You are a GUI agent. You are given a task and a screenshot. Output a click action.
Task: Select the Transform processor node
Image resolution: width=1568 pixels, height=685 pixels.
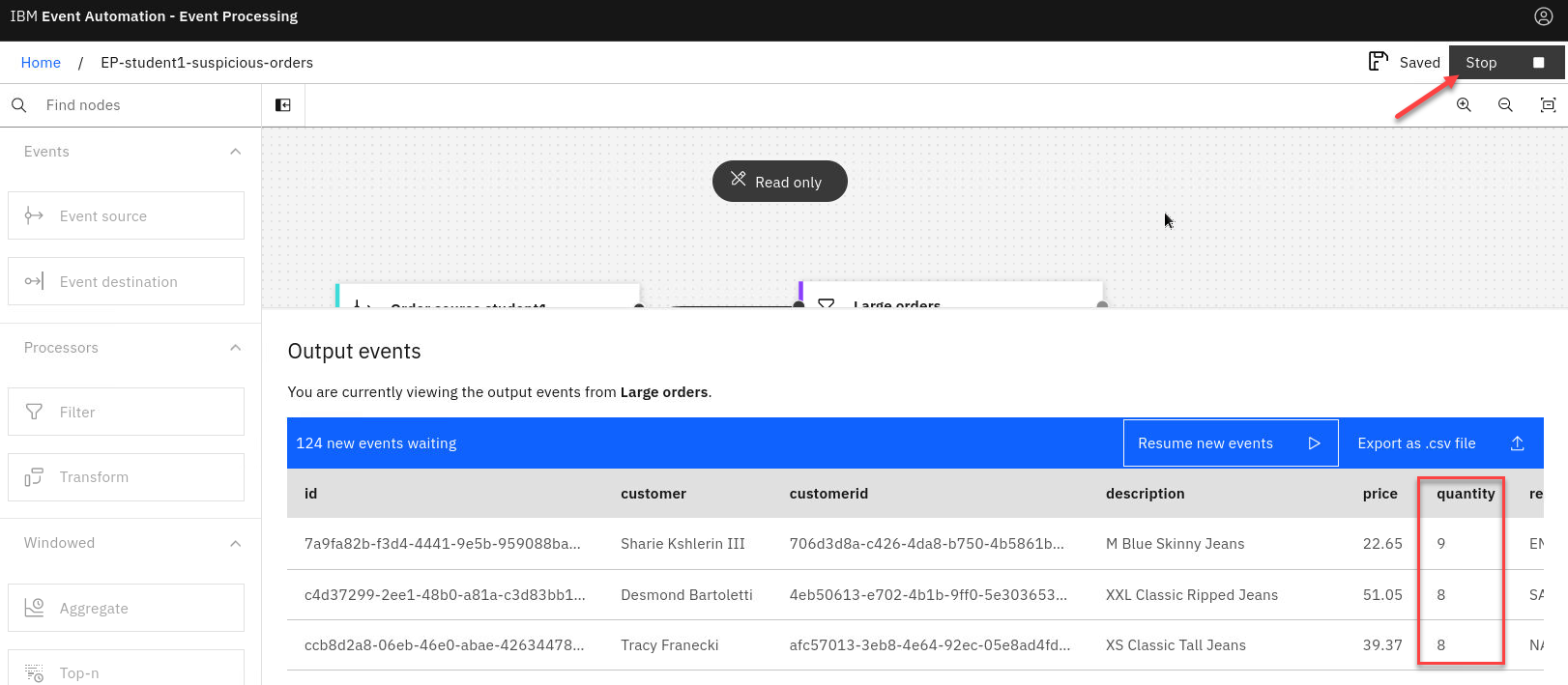click(x=126, y=477)
